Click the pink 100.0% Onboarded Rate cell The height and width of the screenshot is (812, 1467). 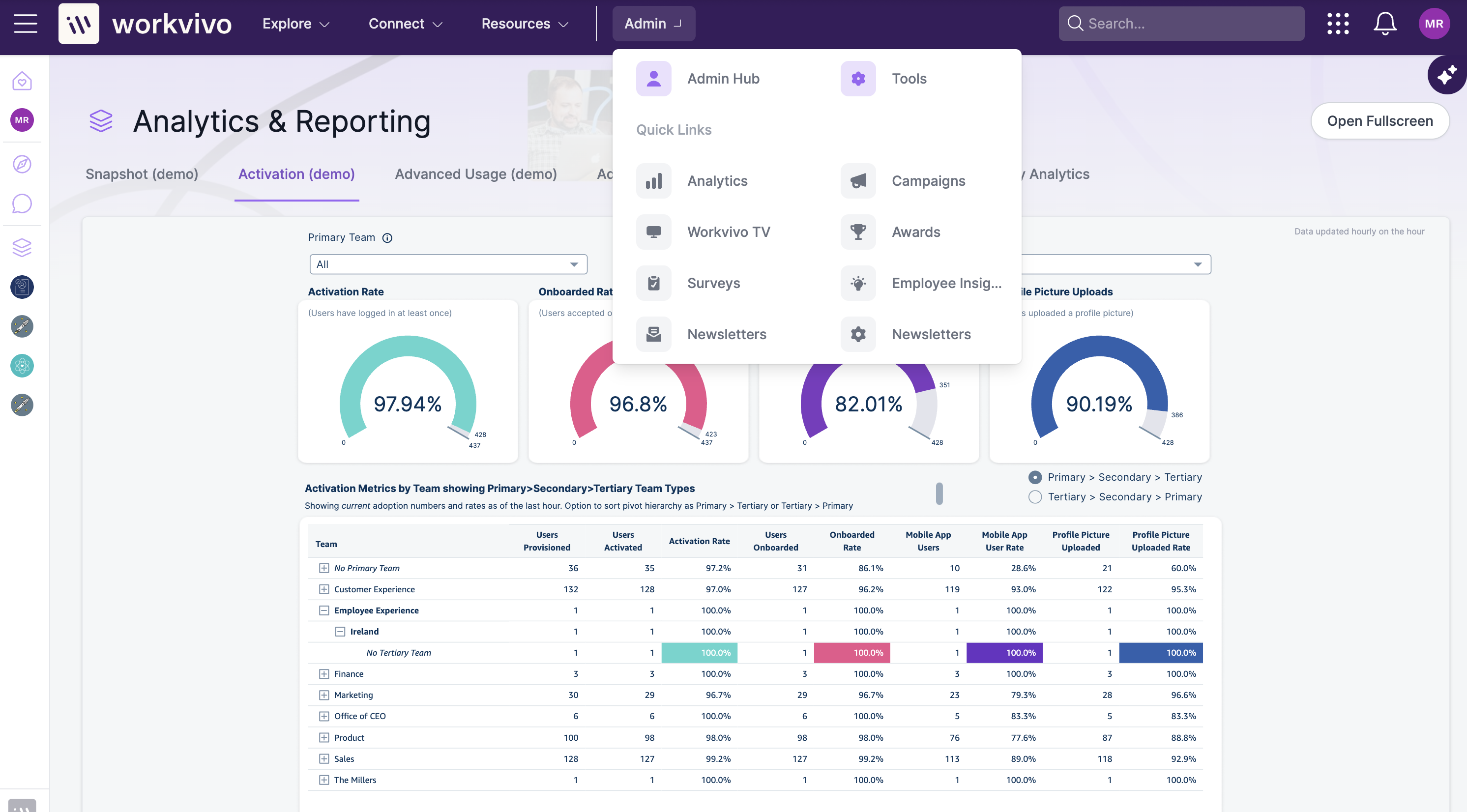click(852, 653)
